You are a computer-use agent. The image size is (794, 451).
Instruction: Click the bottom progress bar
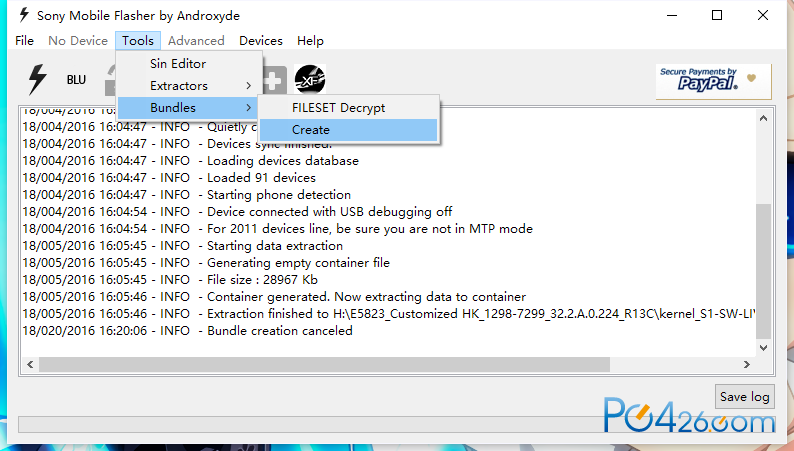396,425
